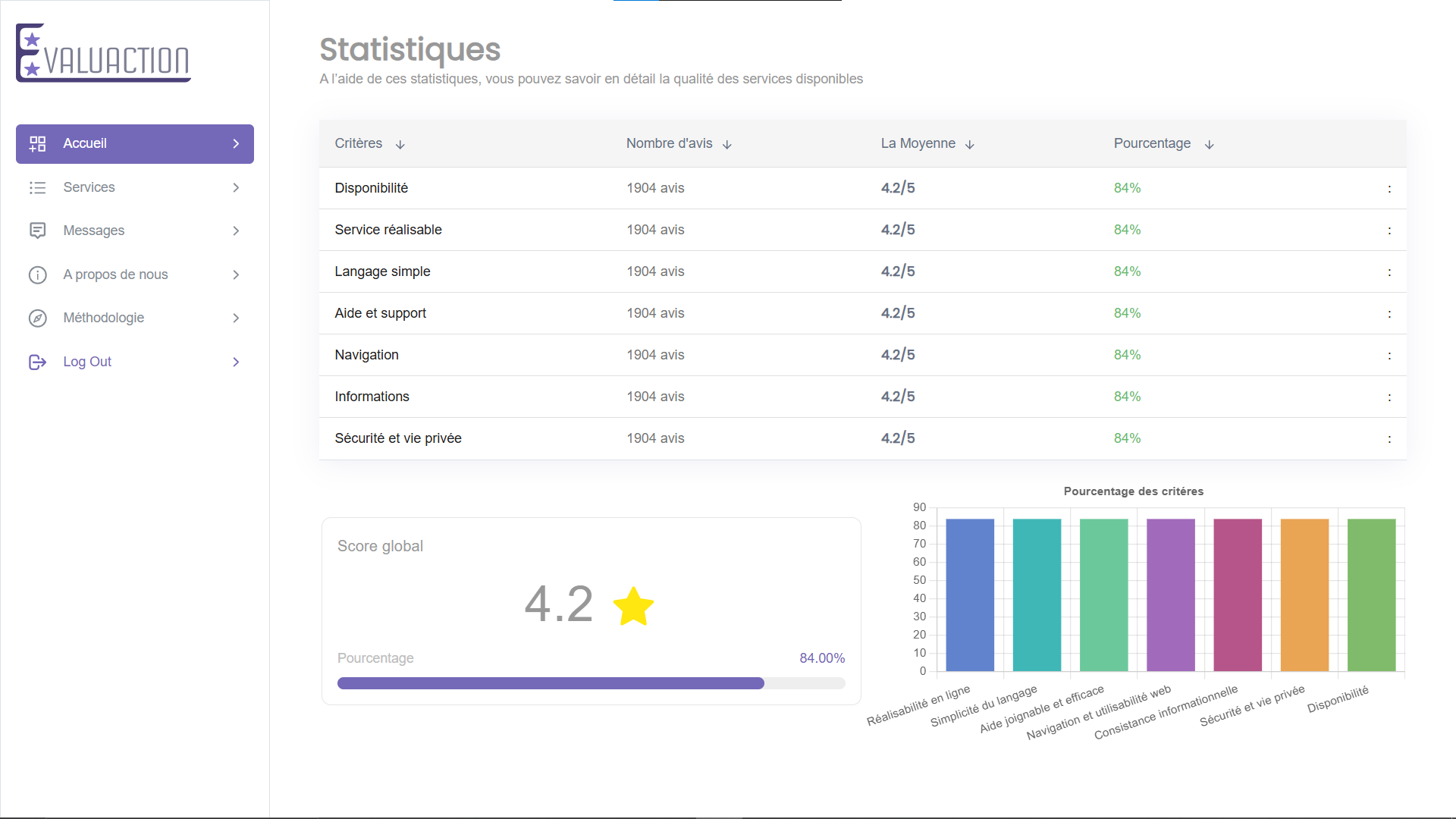Select the compass icon for Méthodologie
Screen dimensions: 1456x819
click(x=37, y=318)
